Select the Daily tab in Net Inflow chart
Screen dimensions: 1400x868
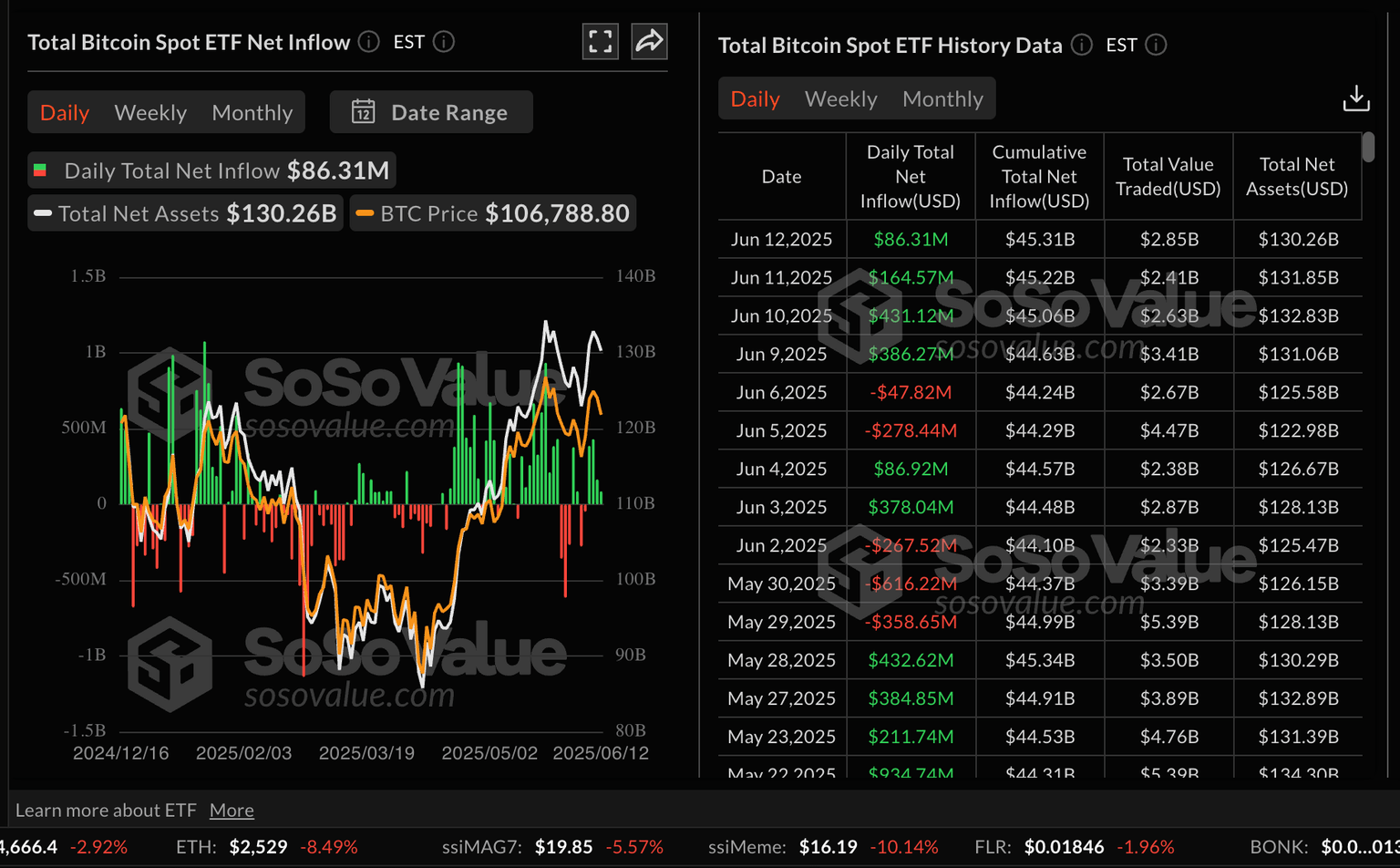tap(65, 112)
